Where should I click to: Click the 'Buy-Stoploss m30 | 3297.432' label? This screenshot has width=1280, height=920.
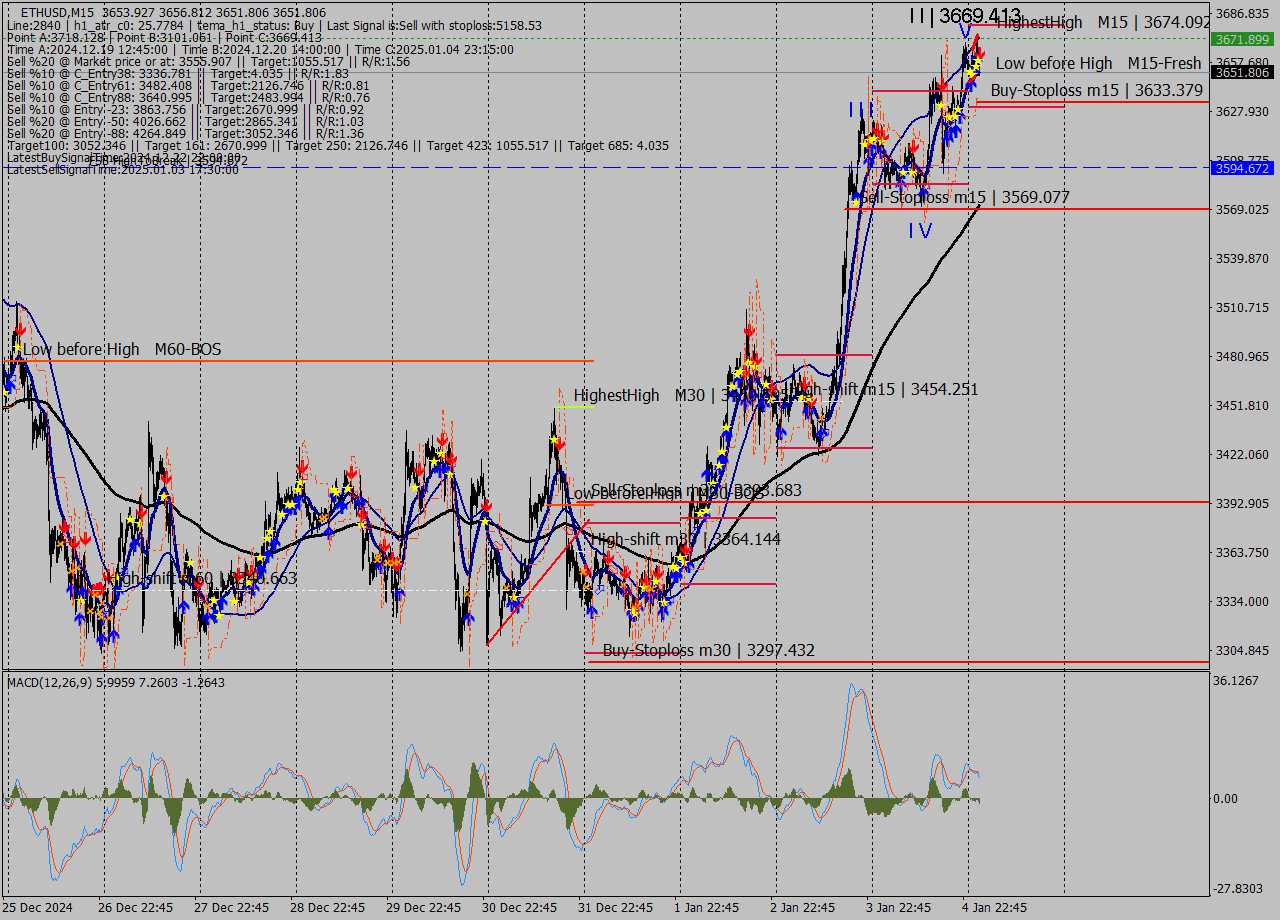[708, 650]
